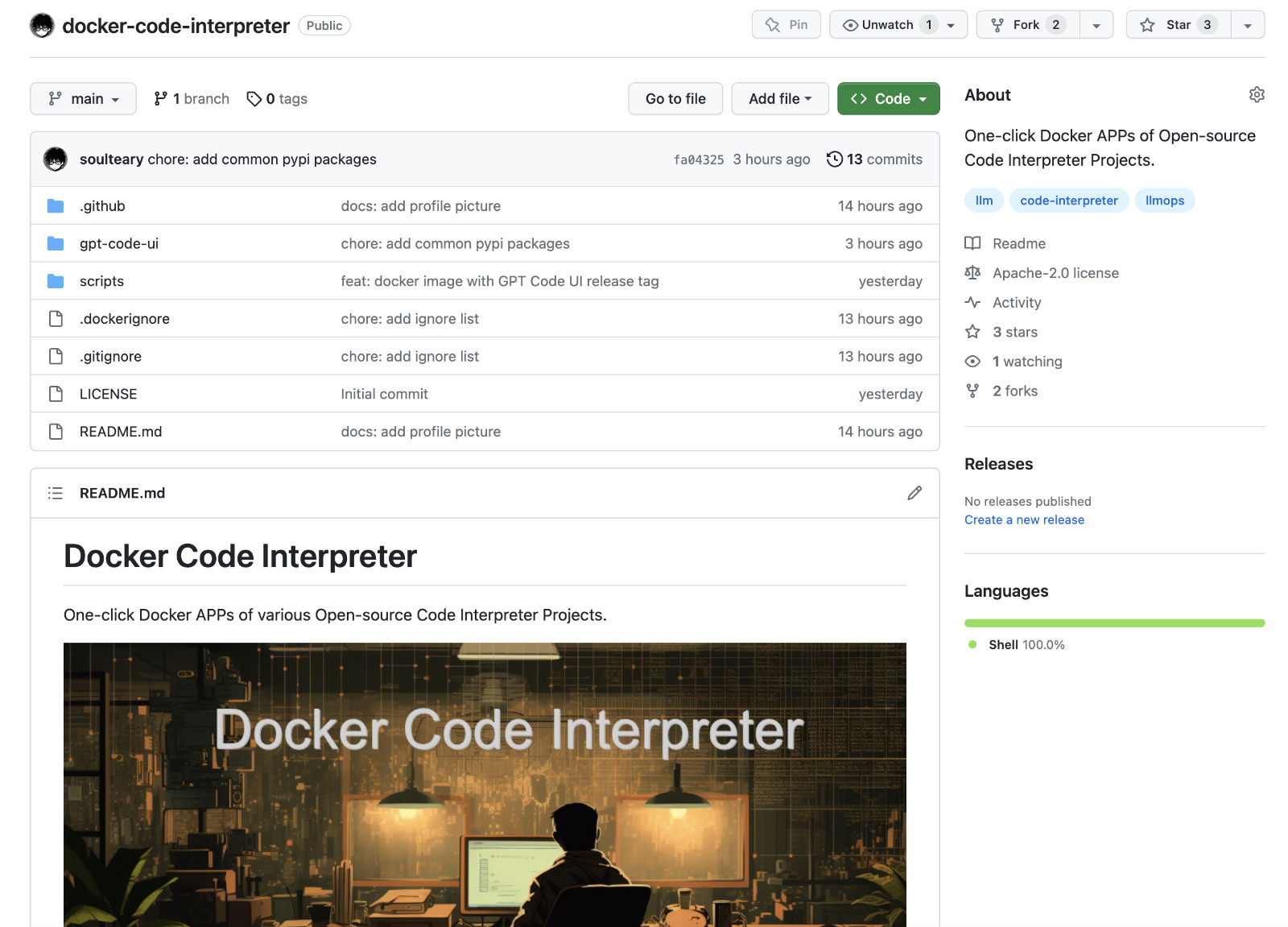Click the book icon next to Readme
The width and height of the screenshot is (1288, 927).
pos(972,243)
